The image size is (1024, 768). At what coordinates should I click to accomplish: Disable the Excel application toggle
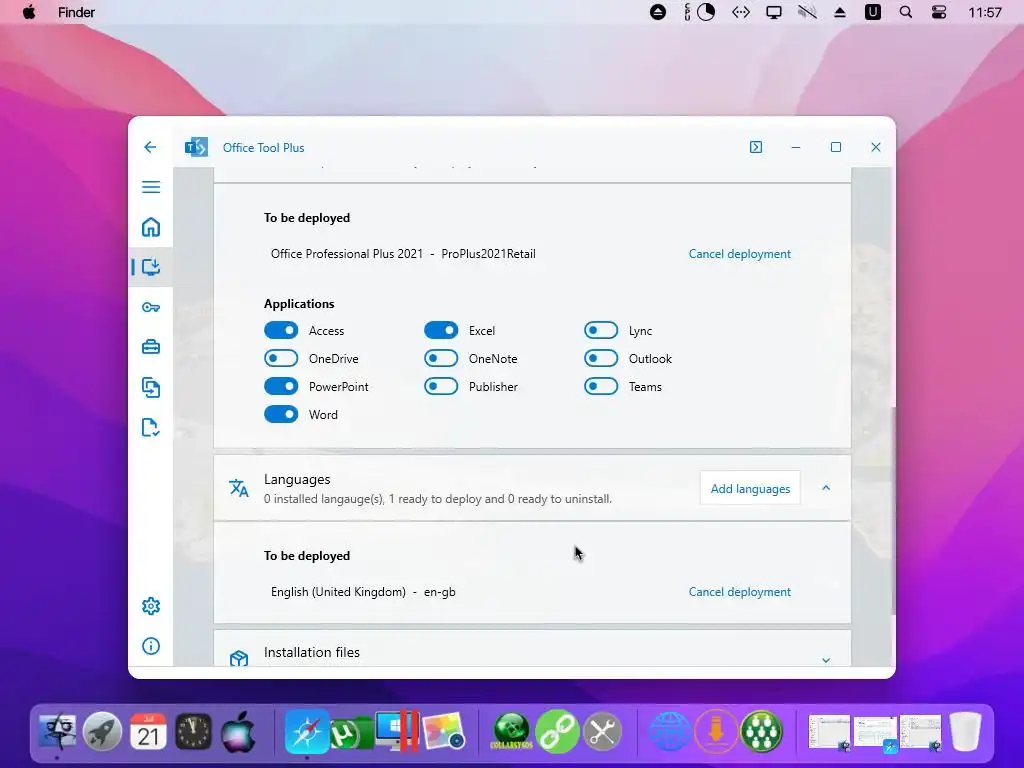[x=441, y=330]
